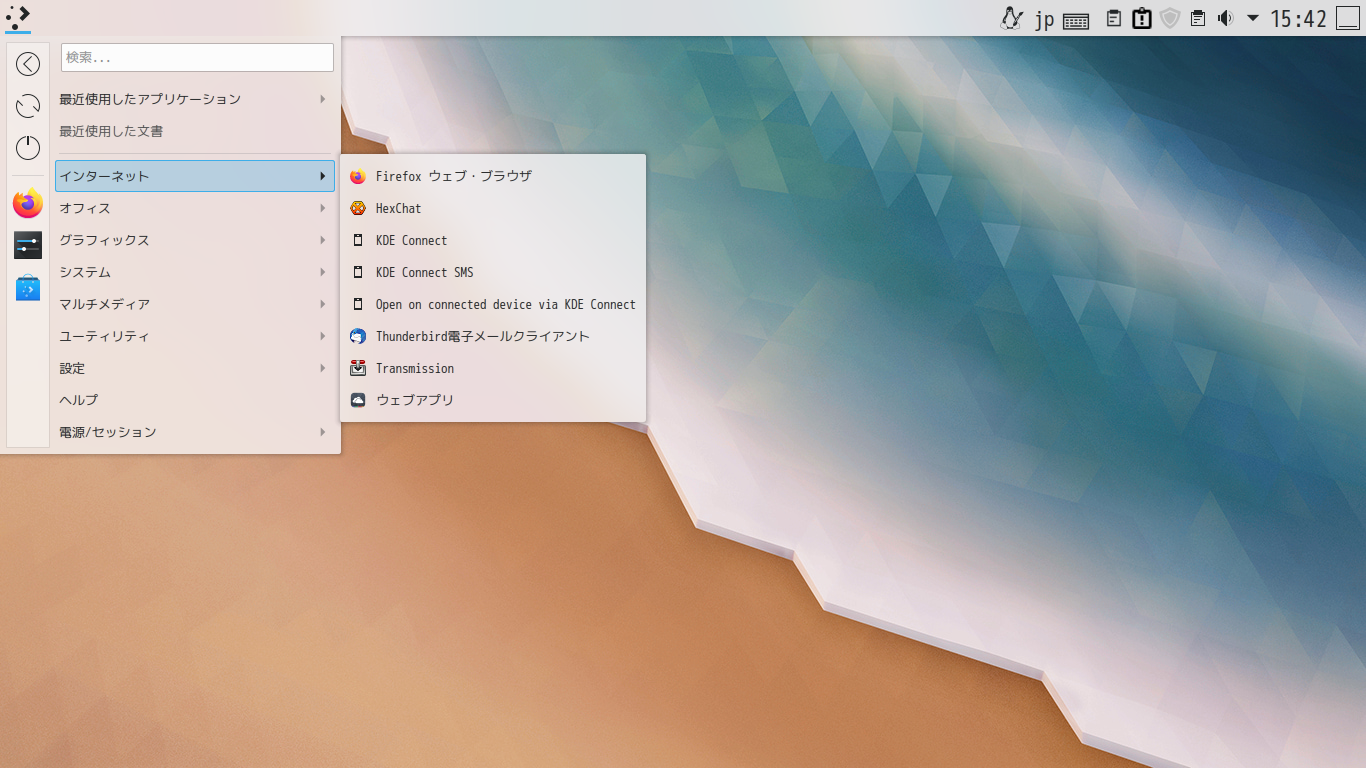This screenshot has height=768, width=1366.
Task: Open 最近使用したアプリケーション entry
Action: point(195,99)
